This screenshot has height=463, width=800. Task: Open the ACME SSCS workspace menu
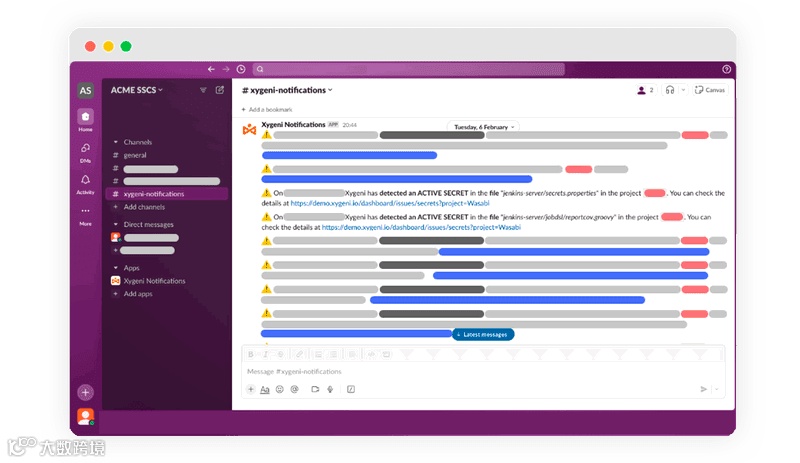(137, 90)
